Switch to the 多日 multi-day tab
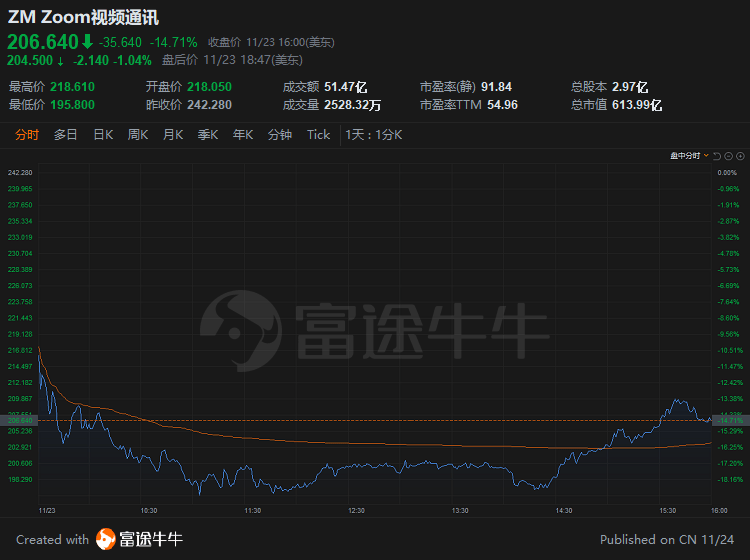 tap(66, 135)
